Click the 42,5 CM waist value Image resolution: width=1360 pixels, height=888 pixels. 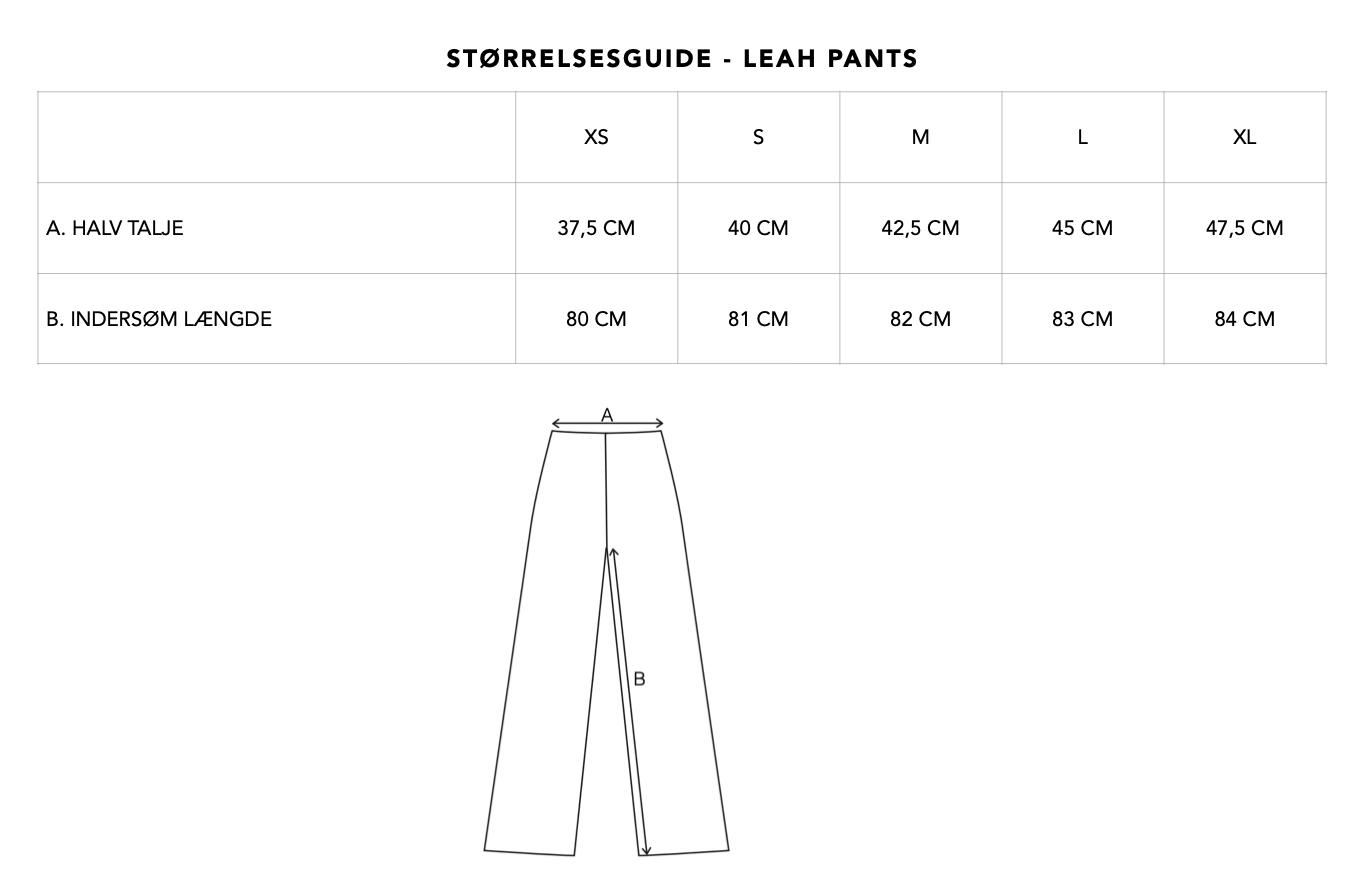tap(920, 228)
